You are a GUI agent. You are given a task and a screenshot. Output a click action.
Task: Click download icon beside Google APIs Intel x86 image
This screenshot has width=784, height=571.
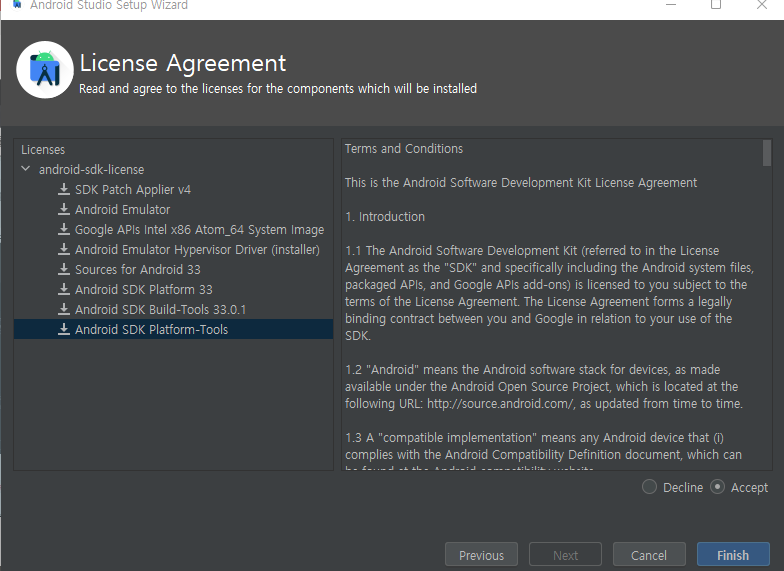(x=64, y=230)
